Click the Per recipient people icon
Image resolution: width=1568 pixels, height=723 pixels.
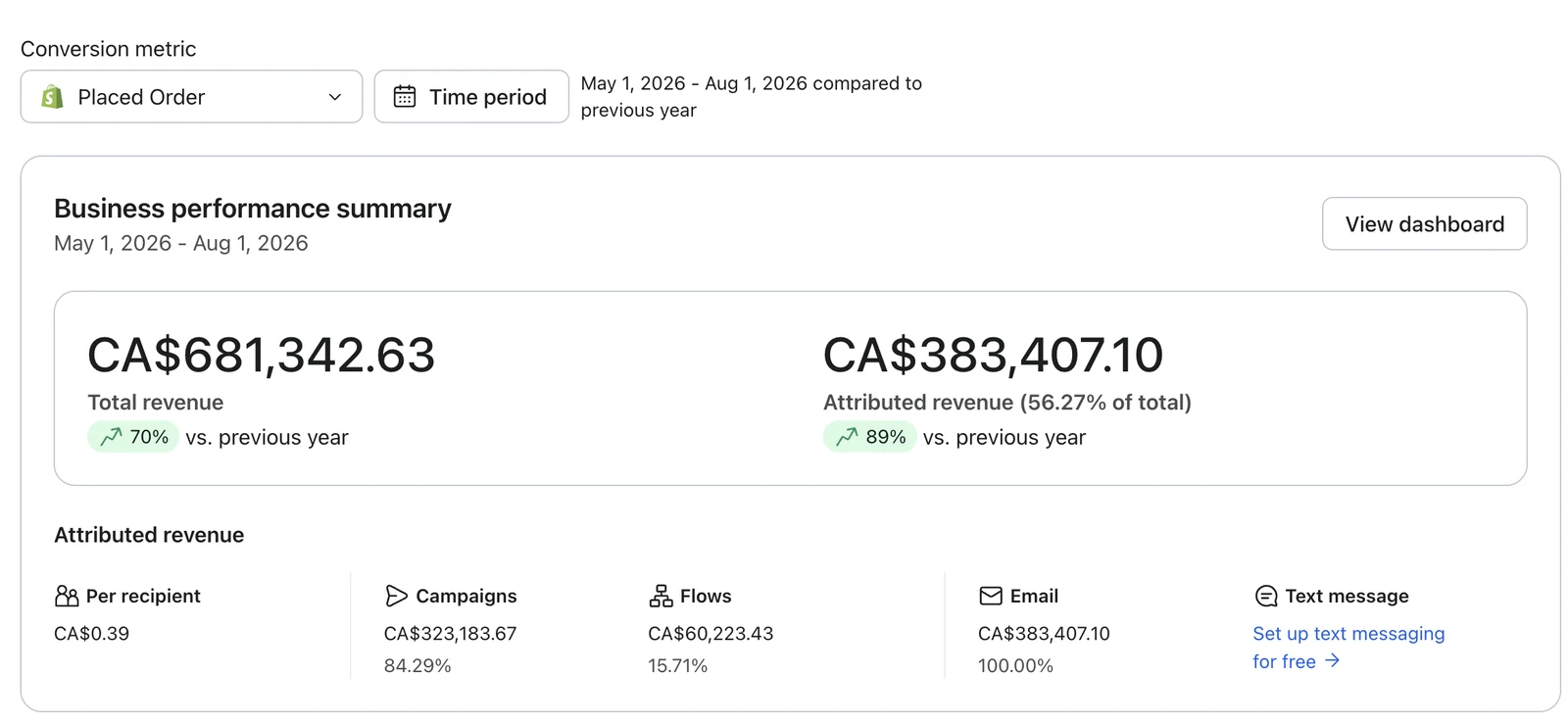pos(67,596)
